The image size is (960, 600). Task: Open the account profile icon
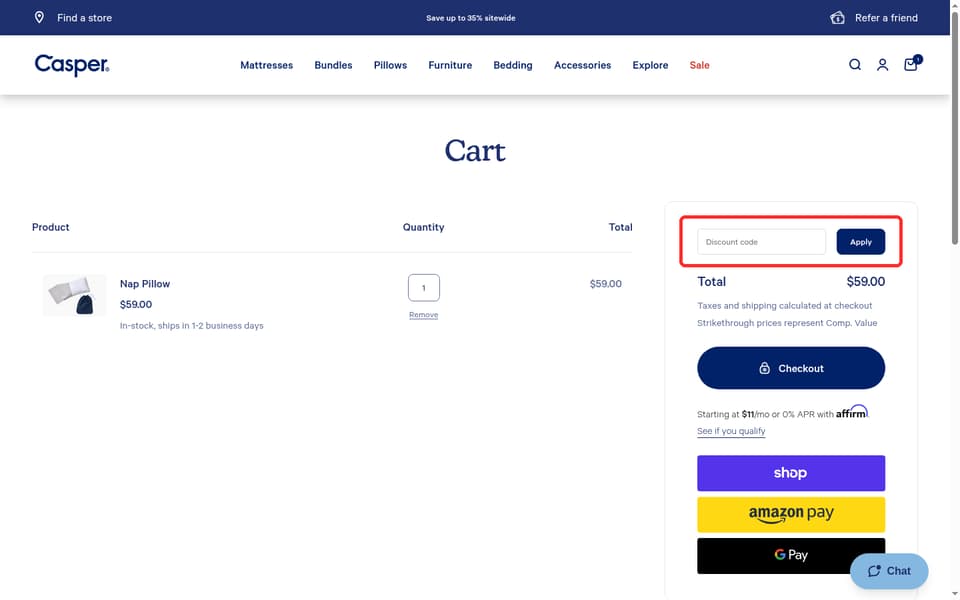point(882,64)
